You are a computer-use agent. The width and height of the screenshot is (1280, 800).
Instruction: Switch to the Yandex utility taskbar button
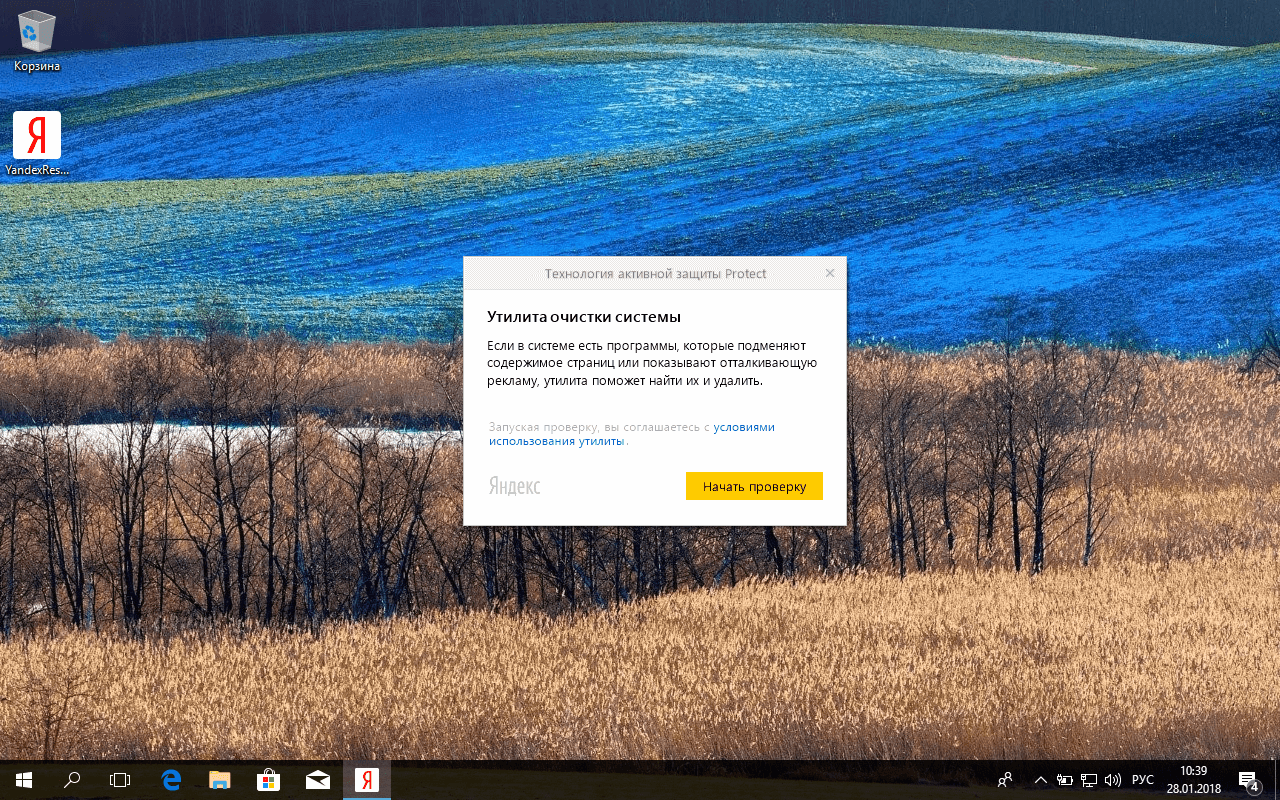click(367, 780)
